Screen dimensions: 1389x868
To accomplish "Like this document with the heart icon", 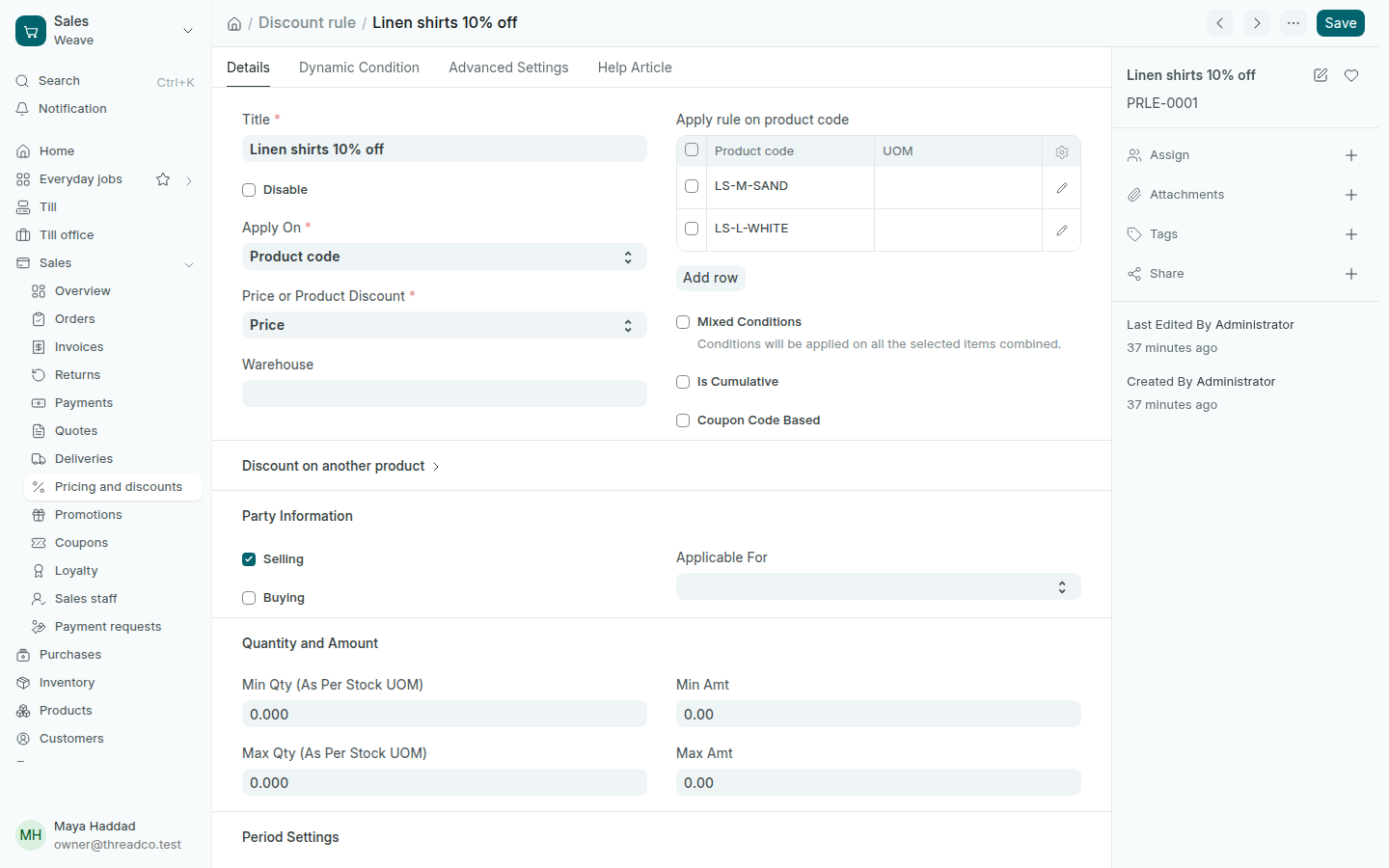I will [x=1351, y=75].
